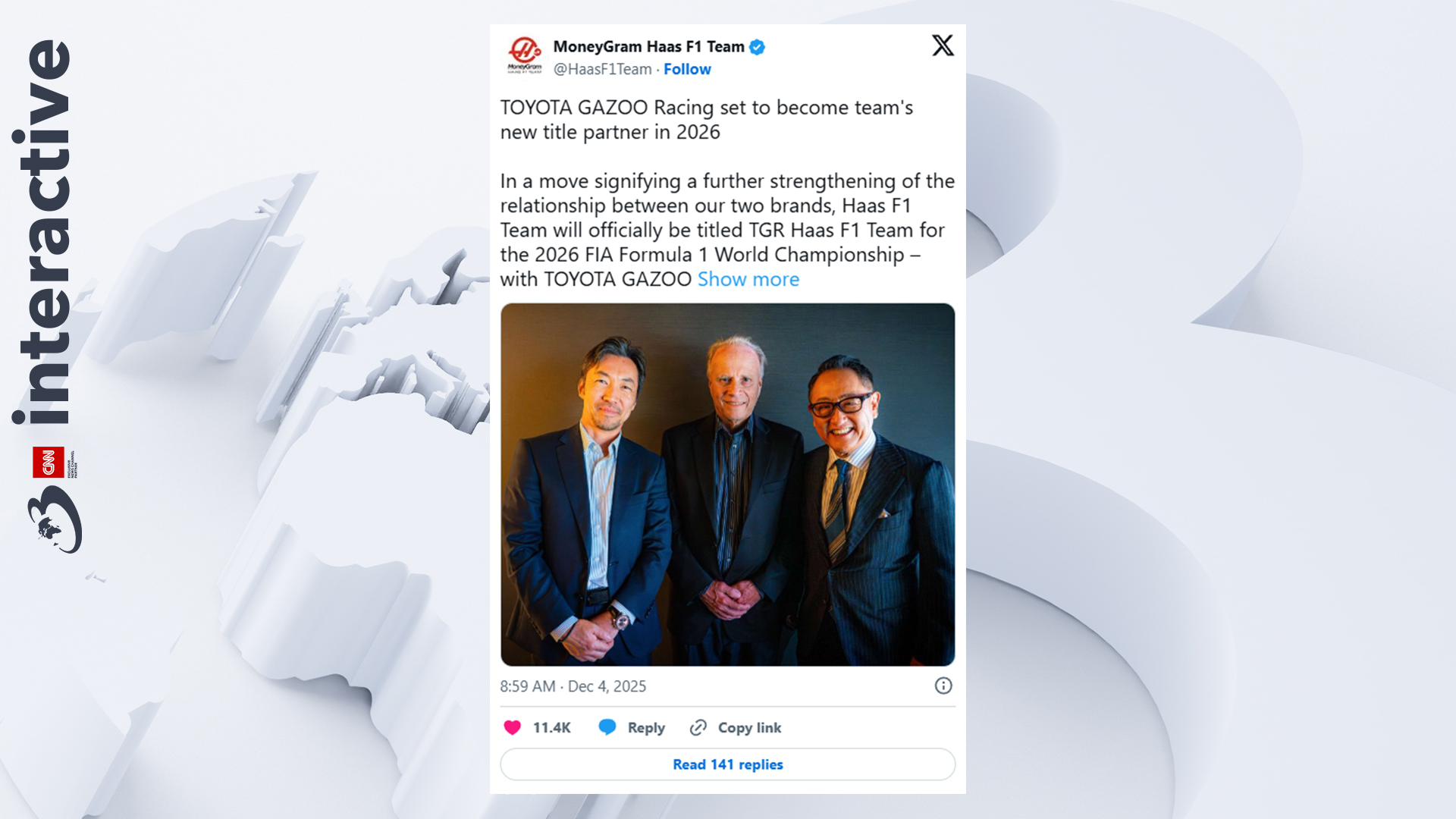This screenshot has width=1456, height=819.
Task: Click the copy link chain icon
Action: point(698,727)
